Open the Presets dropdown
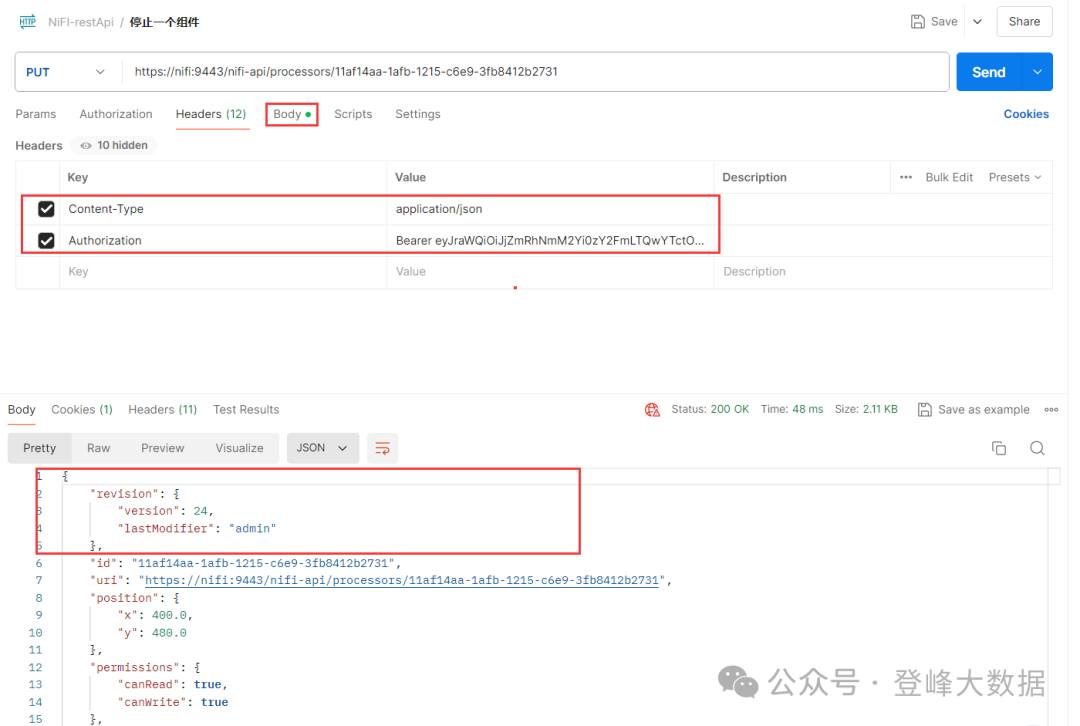This screenshot has height=726, width=1080. pos(1015,177)
